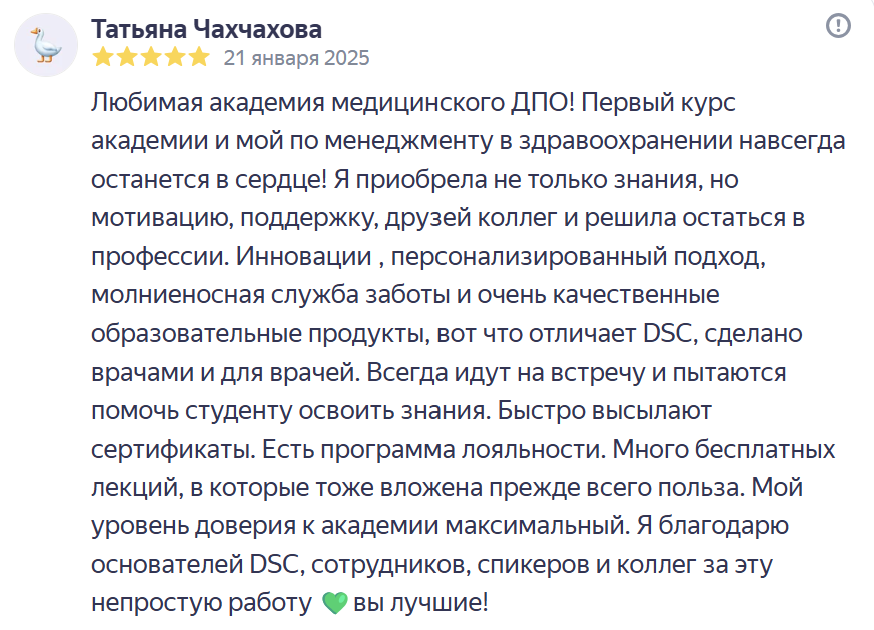Screen dimensions: 874x630
Task: Click the second rating star
Action: [126, 58]
